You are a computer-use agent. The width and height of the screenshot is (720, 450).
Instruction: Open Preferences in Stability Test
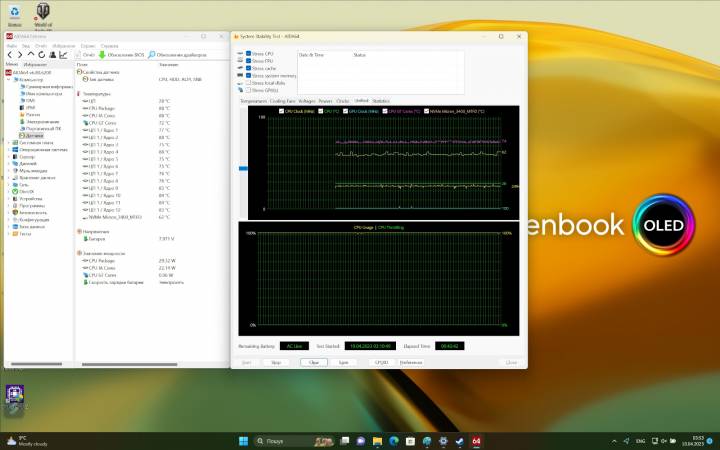coord(411,363)
